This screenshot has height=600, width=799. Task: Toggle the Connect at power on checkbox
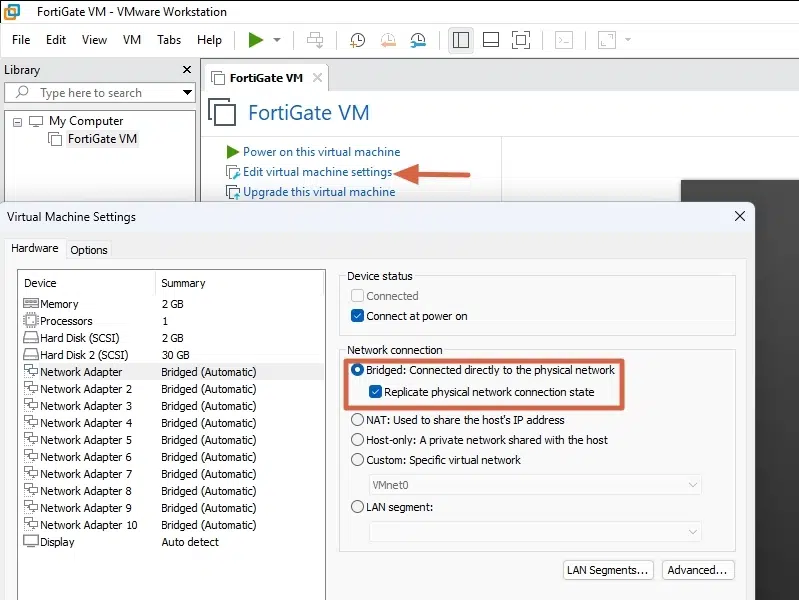pyautogui.click(x=358, y=316)
